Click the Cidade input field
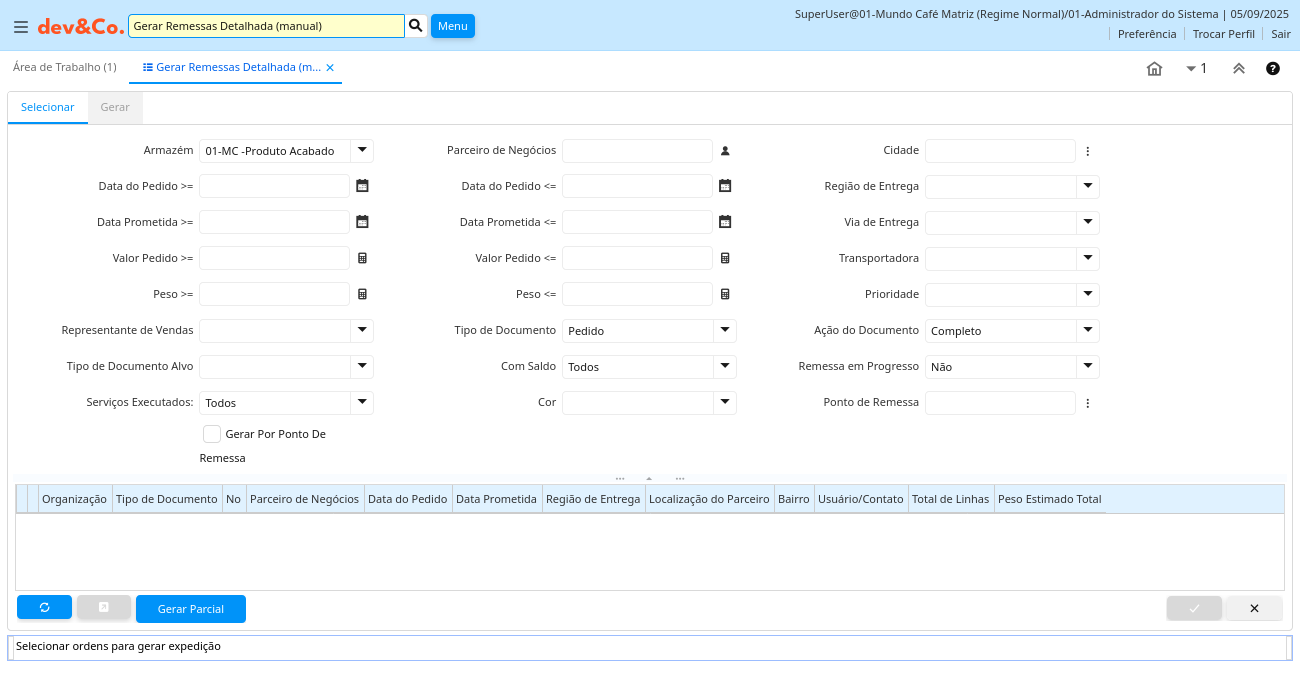1300x674 pixels. [x=999, y=151]
